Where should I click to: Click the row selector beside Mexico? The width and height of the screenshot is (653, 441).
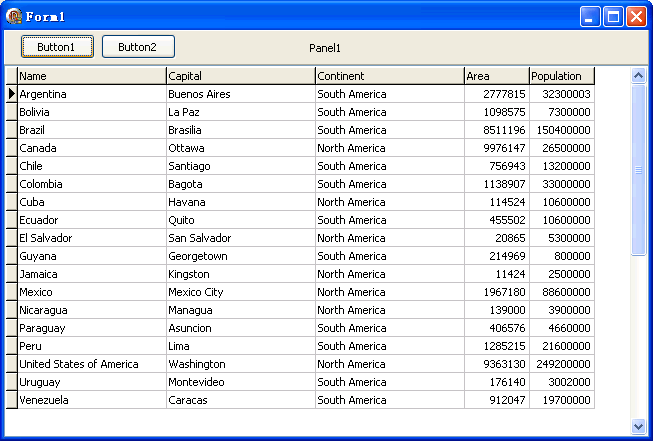click(x=12, y=292)
